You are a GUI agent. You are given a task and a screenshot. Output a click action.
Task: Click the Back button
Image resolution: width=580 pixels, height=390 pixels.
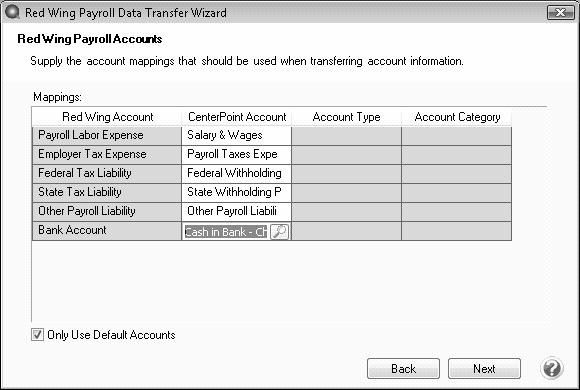[x=403, y=369]
